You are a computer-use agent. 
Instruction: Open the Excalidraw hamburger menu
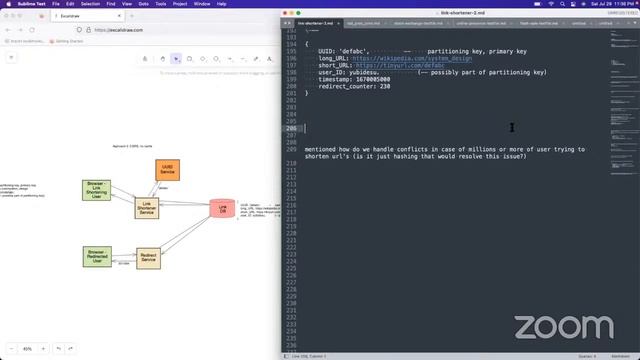(11, 58)
